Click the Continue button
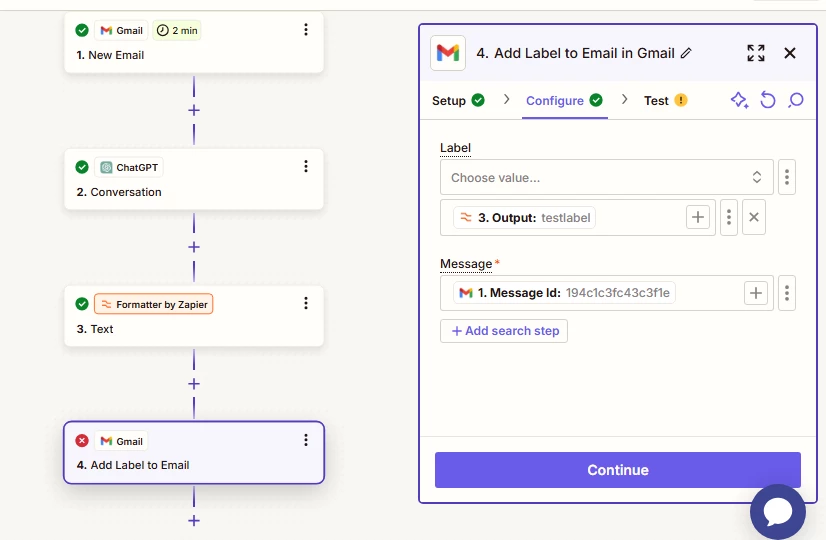 coord(617,470)
